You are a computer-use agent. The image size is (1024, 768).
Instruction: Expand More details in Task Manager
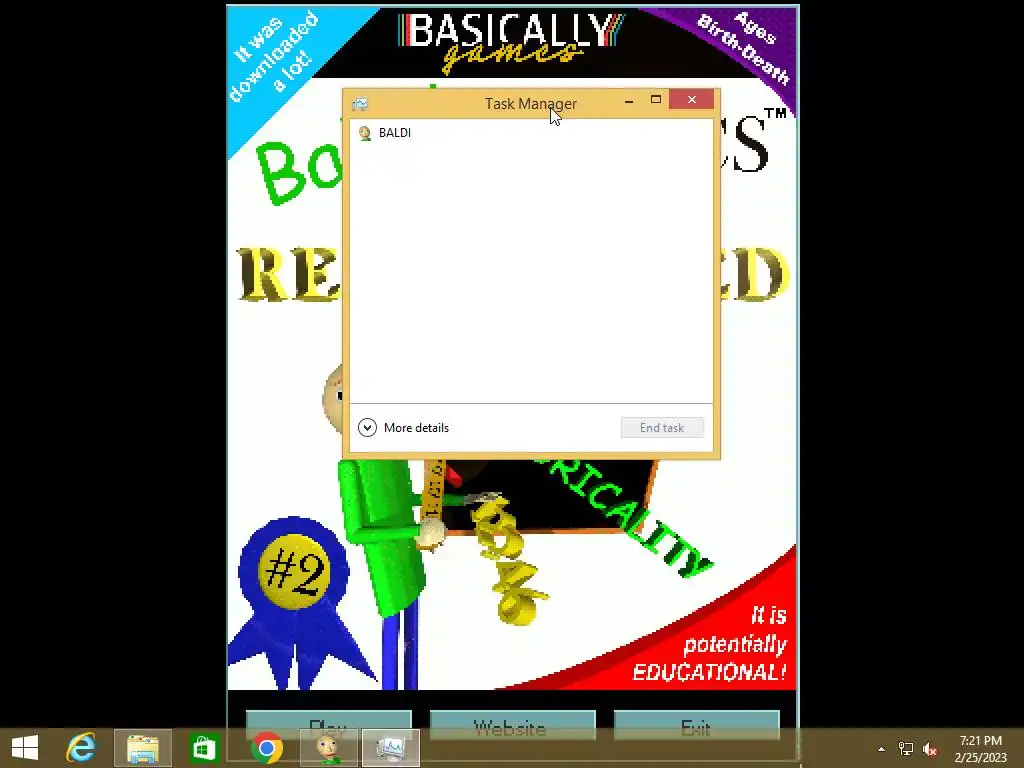click(x=404, y=428)
